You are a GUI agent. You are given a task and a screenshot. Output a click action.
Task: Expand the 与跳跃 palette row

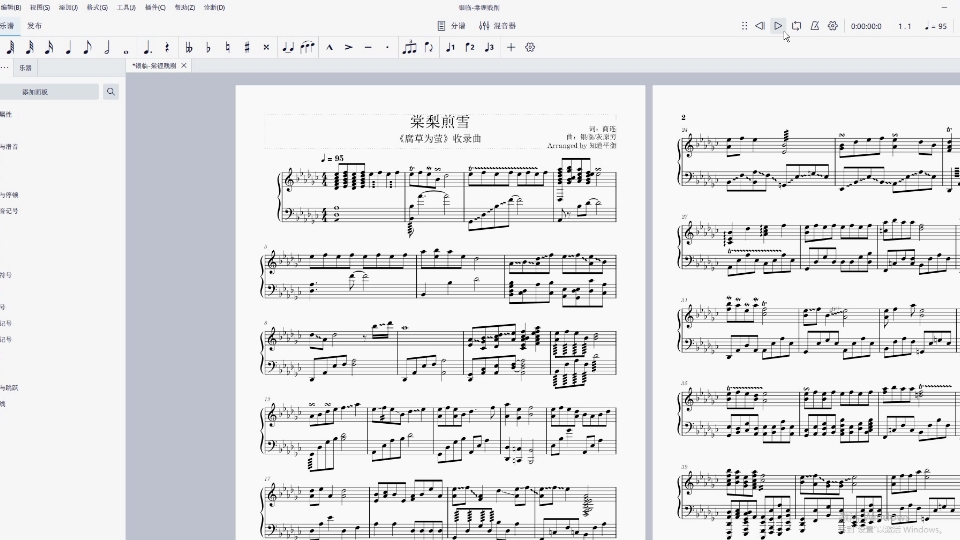(x=9, y=388)
